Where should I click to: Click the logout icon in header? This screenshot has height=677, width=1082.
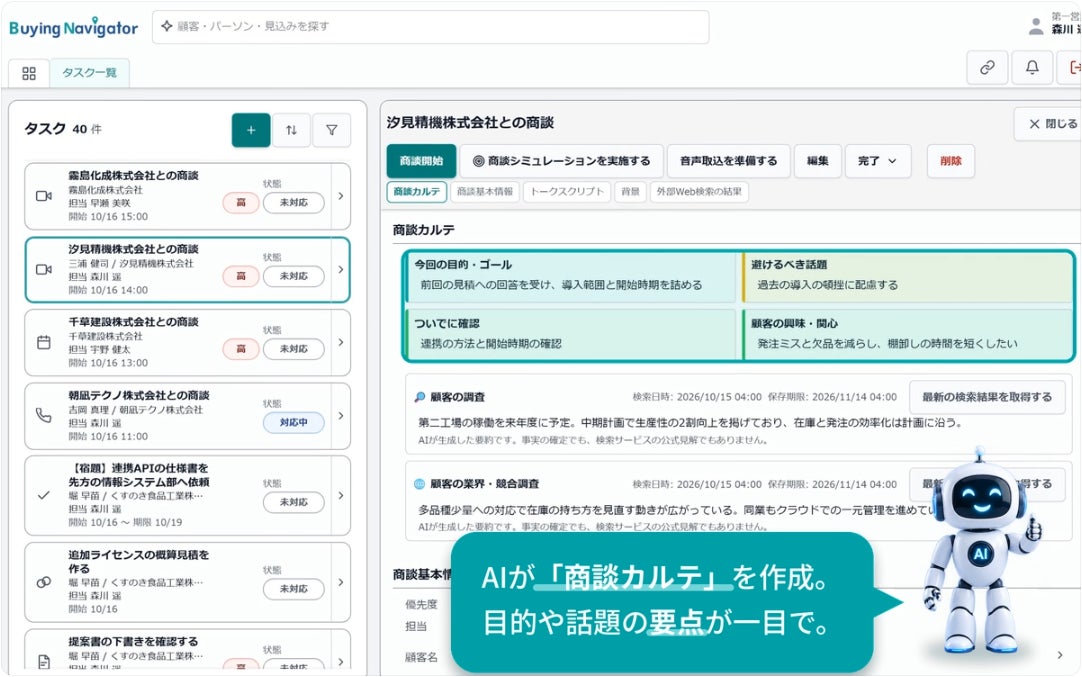tap(1074, 68)
